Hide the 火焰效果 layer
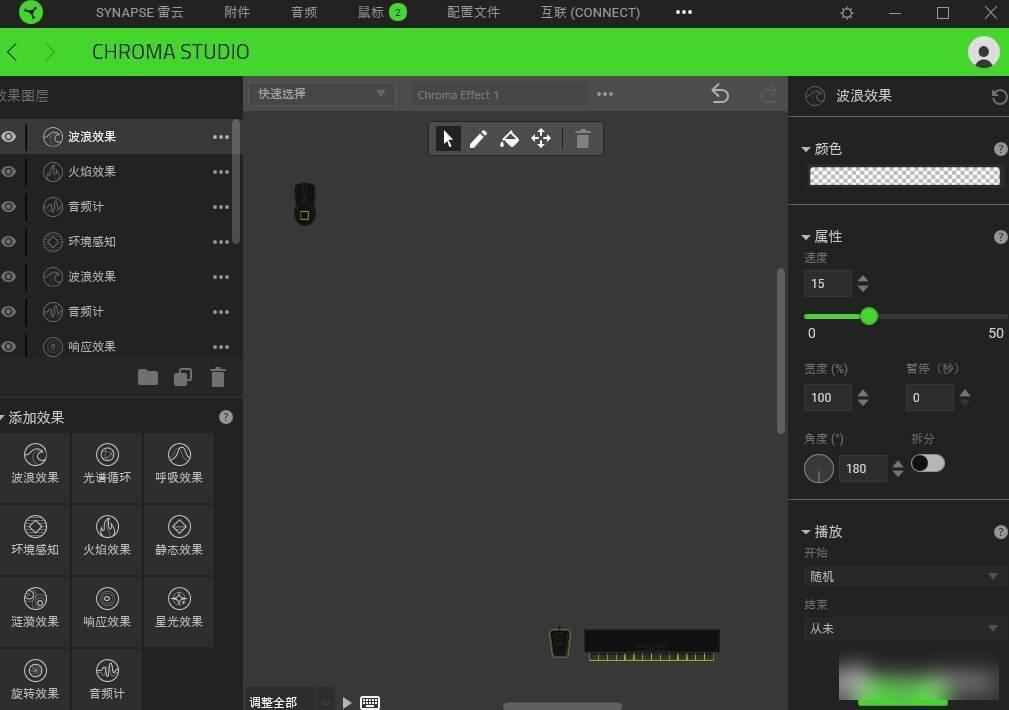Image resolution: width=1009 pixels, height=710 pixels. click(x=8, y=172)
